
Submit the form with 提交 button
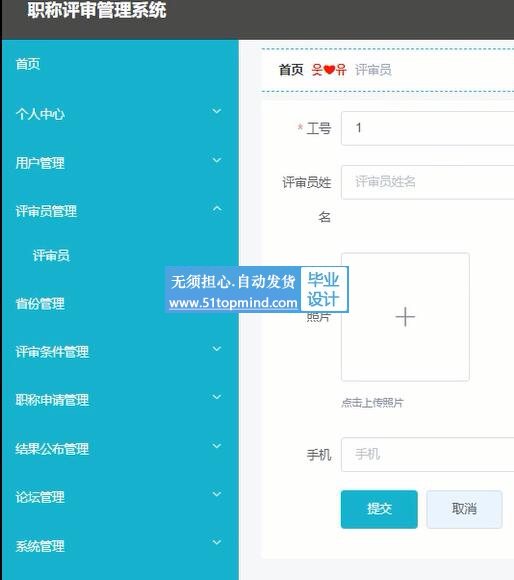pyautogui.click(x=379, y=509)
